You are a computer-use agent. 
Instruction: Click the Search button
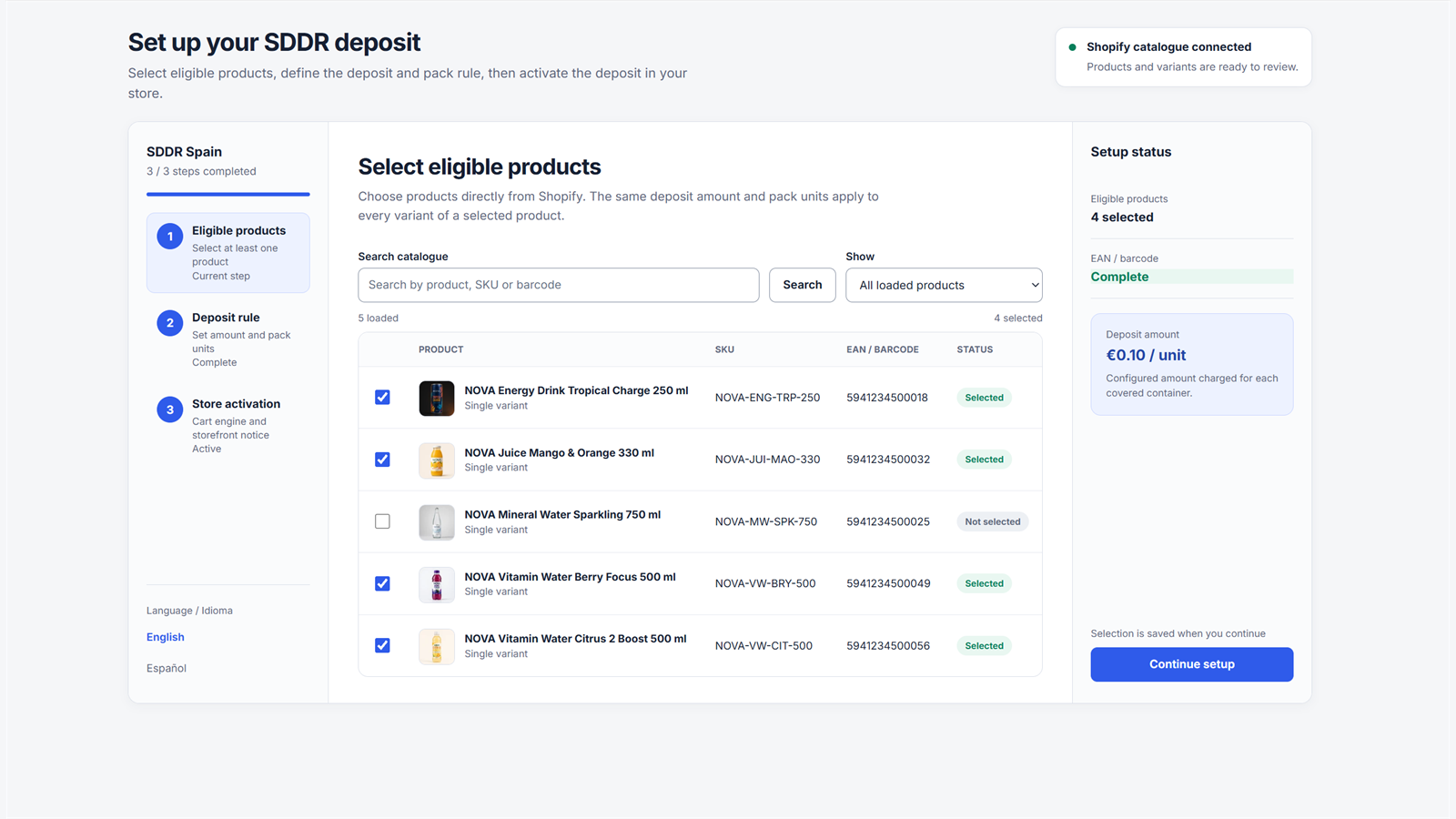tap(803, 285)
